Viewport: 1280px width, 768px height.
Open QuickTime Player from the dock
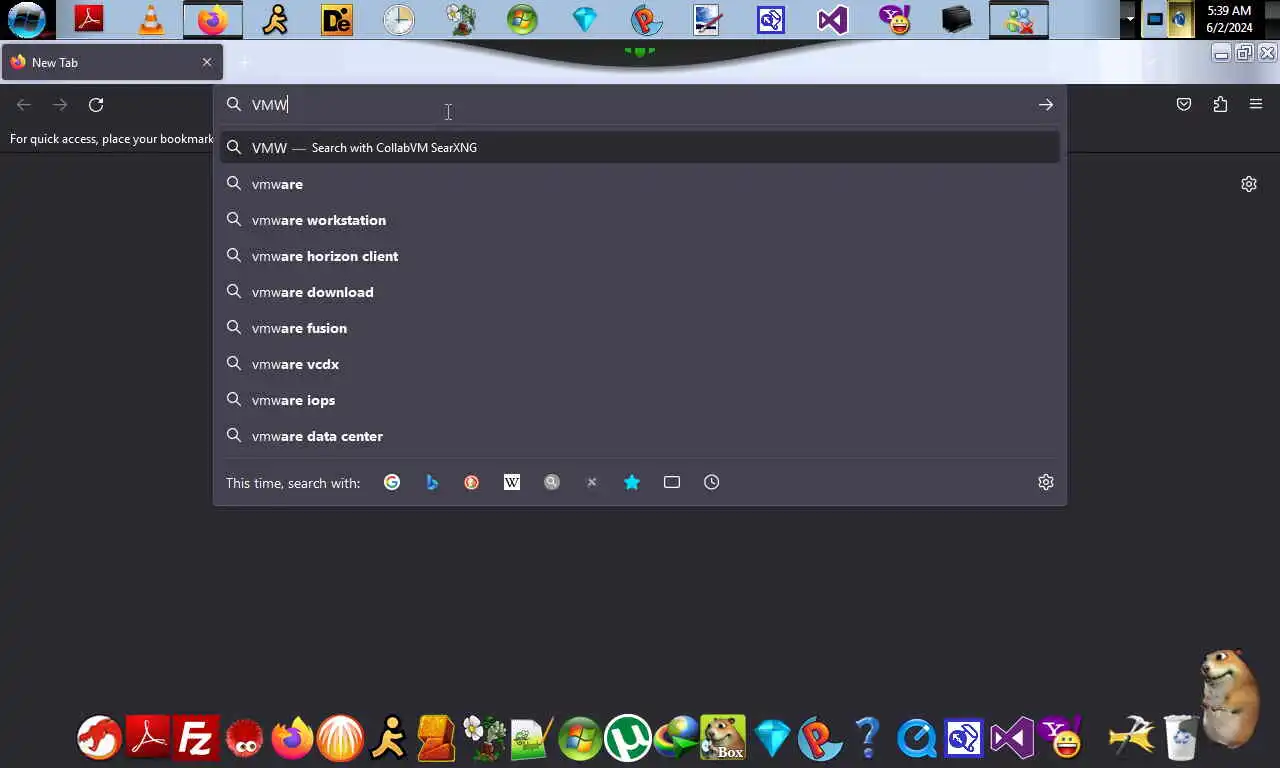pos(916,739)
